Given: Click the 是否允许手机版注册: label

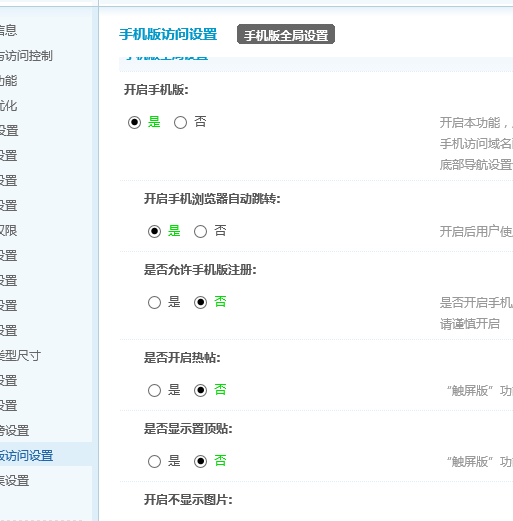Looking at the screenshot, I should coord(200,270).
